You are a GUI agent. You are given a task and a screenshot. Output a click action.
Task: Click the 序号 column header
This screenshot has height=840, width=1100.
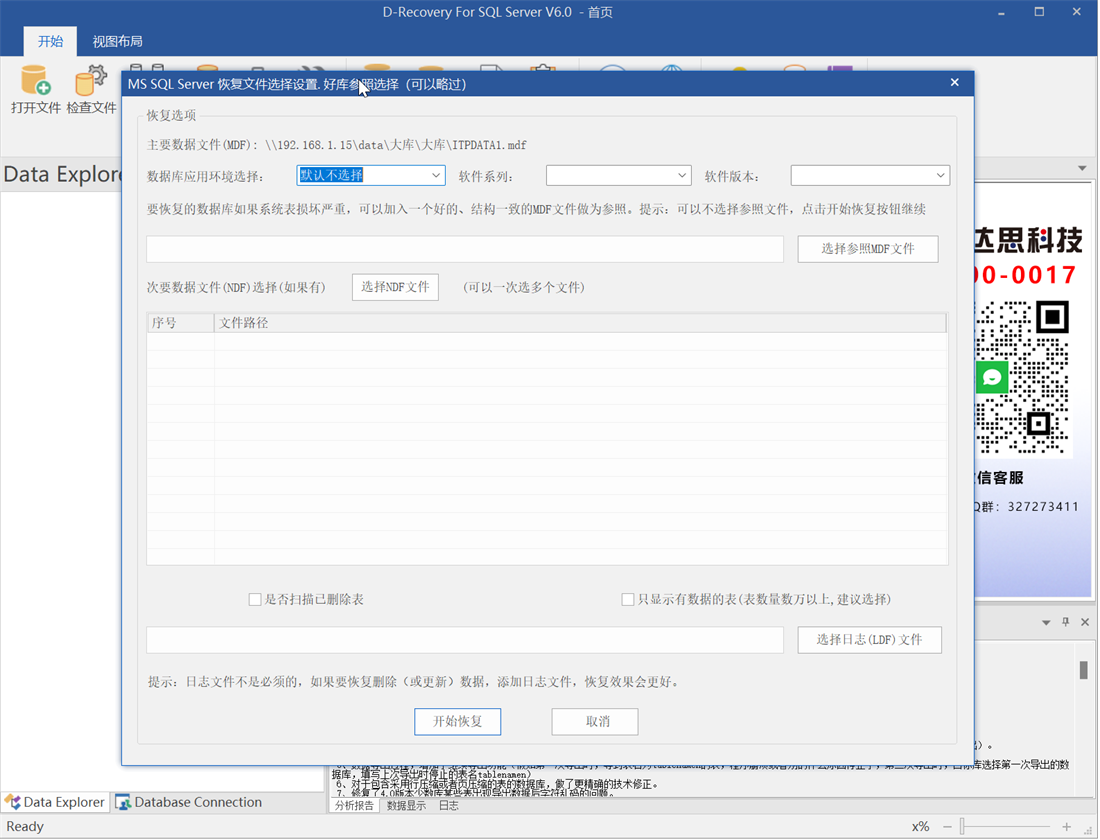point(181,323)
